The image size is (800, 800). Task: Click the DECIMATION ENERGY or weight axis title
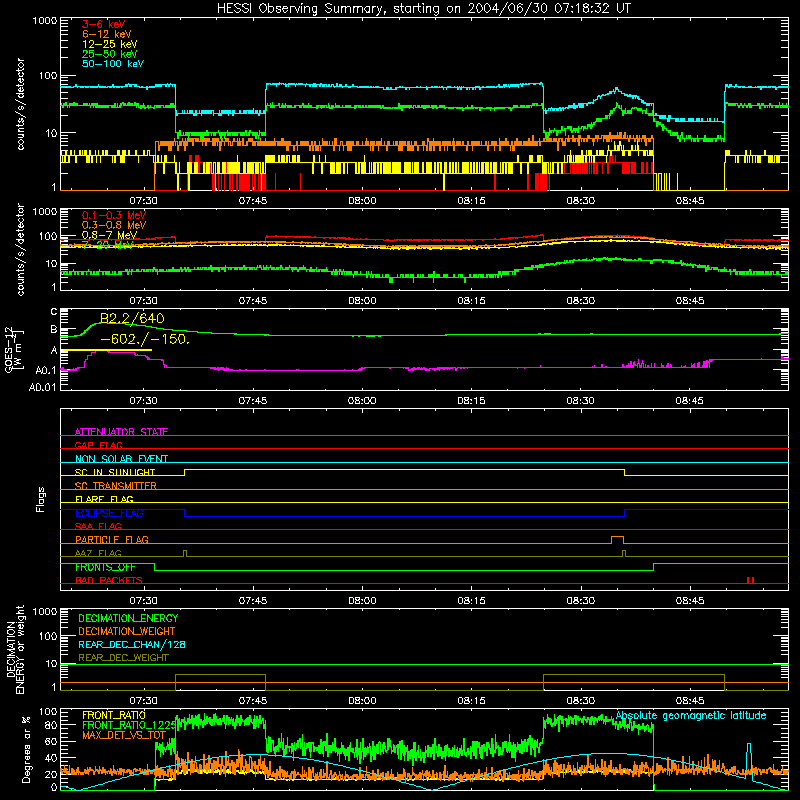pyautogui.click(x=15, y=649)
